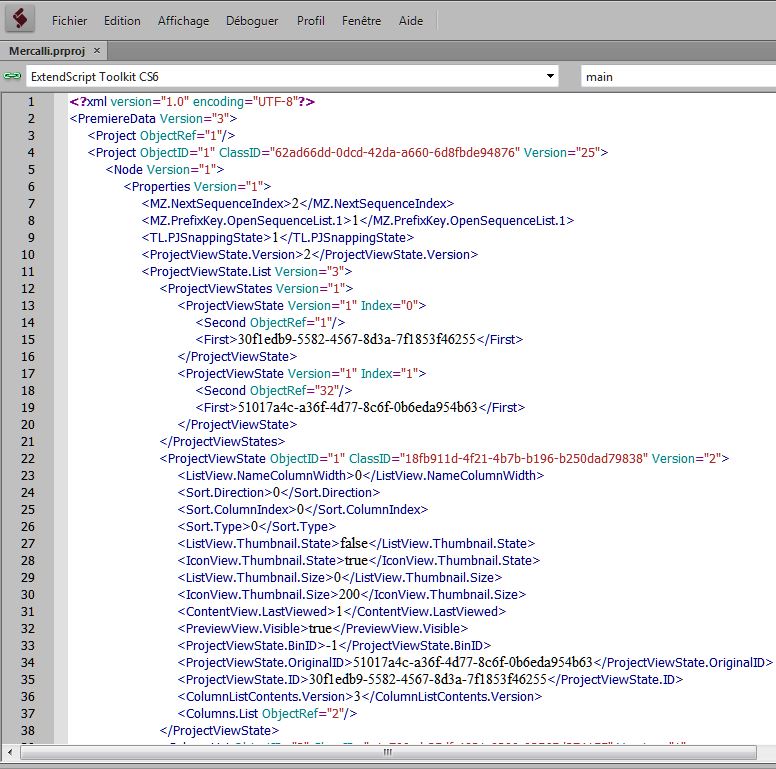Click the MZ.PrefixKey.OpenSequenceList.1 line
This screenshot has width=776, height=769.
358,221
